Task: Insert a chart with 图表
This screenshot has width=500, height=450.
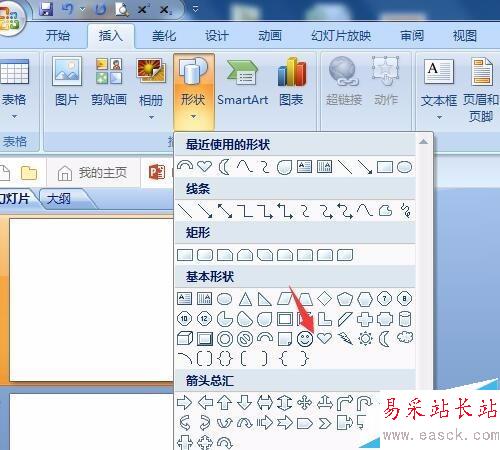Action: (x=291, y=82)
